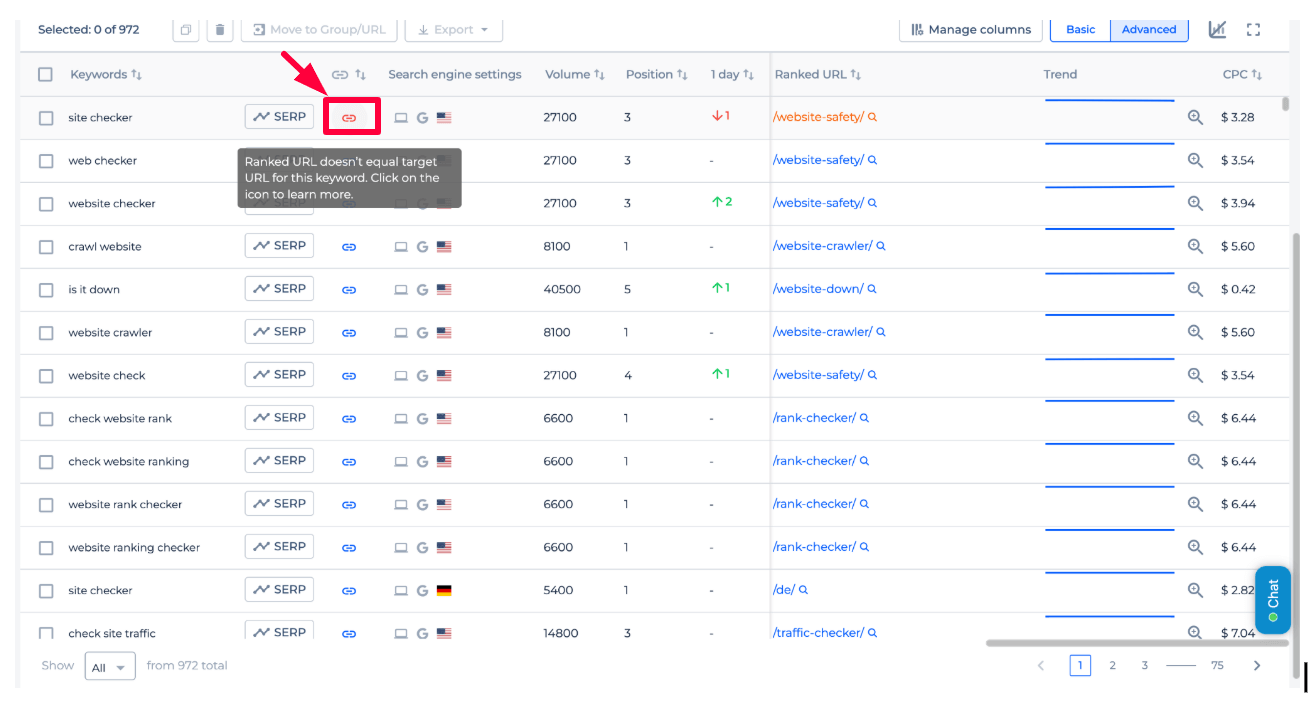Click magnifier icon next to /traffic-checker/ URL
Viewport: 1312px width, 708px height.
coord(872,633)
